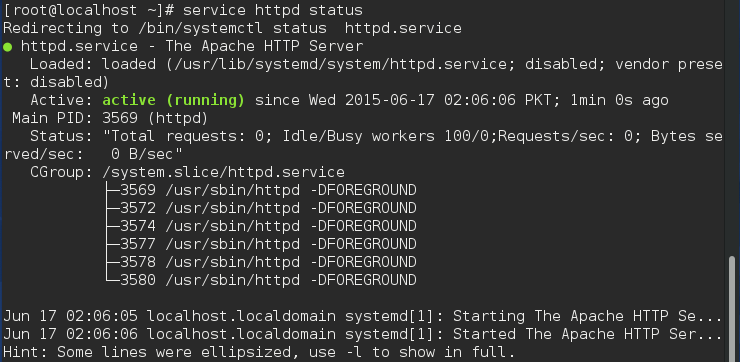Click process row 3569 /usr/sbin/httpd
Screen dimensions: 740x362
point(268,190)
